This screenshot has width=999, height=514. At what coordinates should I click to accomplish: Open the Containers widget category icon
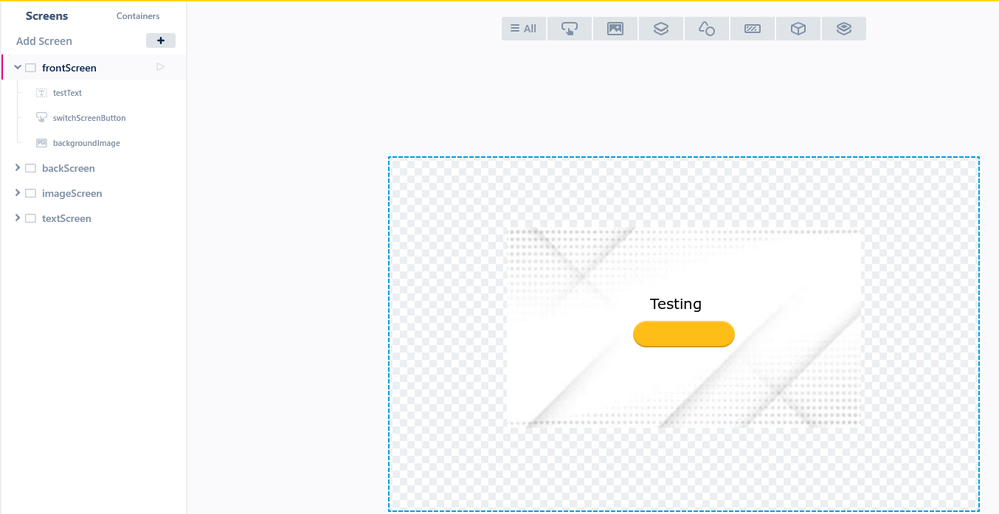[x=661, y=29]
